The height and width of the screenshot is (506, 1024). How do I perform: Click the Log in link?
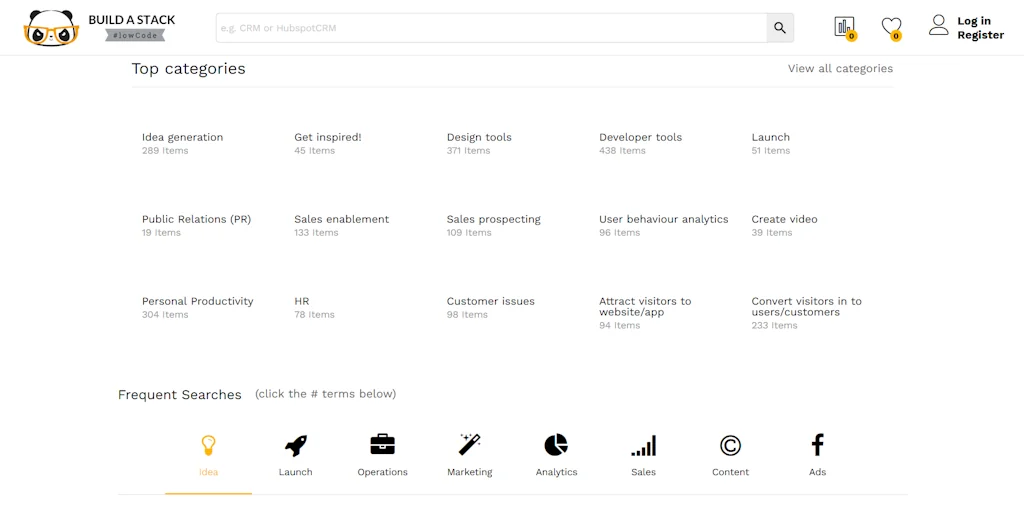(974, 21)
